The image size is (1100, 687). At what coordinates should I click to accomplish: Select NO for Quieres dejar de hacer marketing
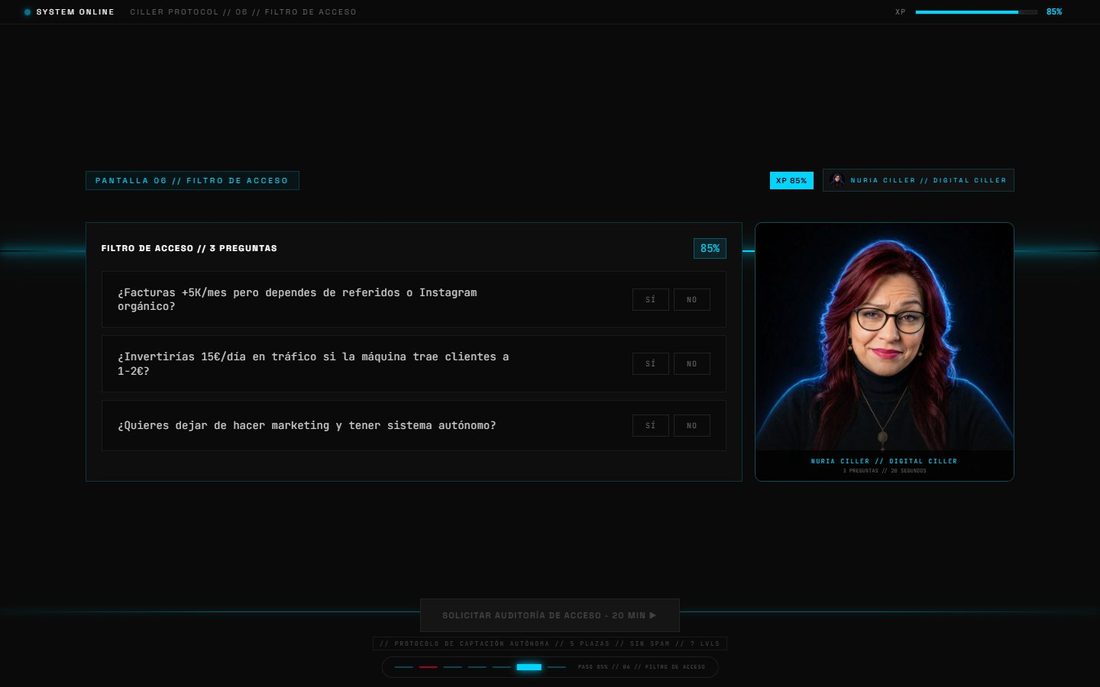pyautogui.click(x=692, y=425)
